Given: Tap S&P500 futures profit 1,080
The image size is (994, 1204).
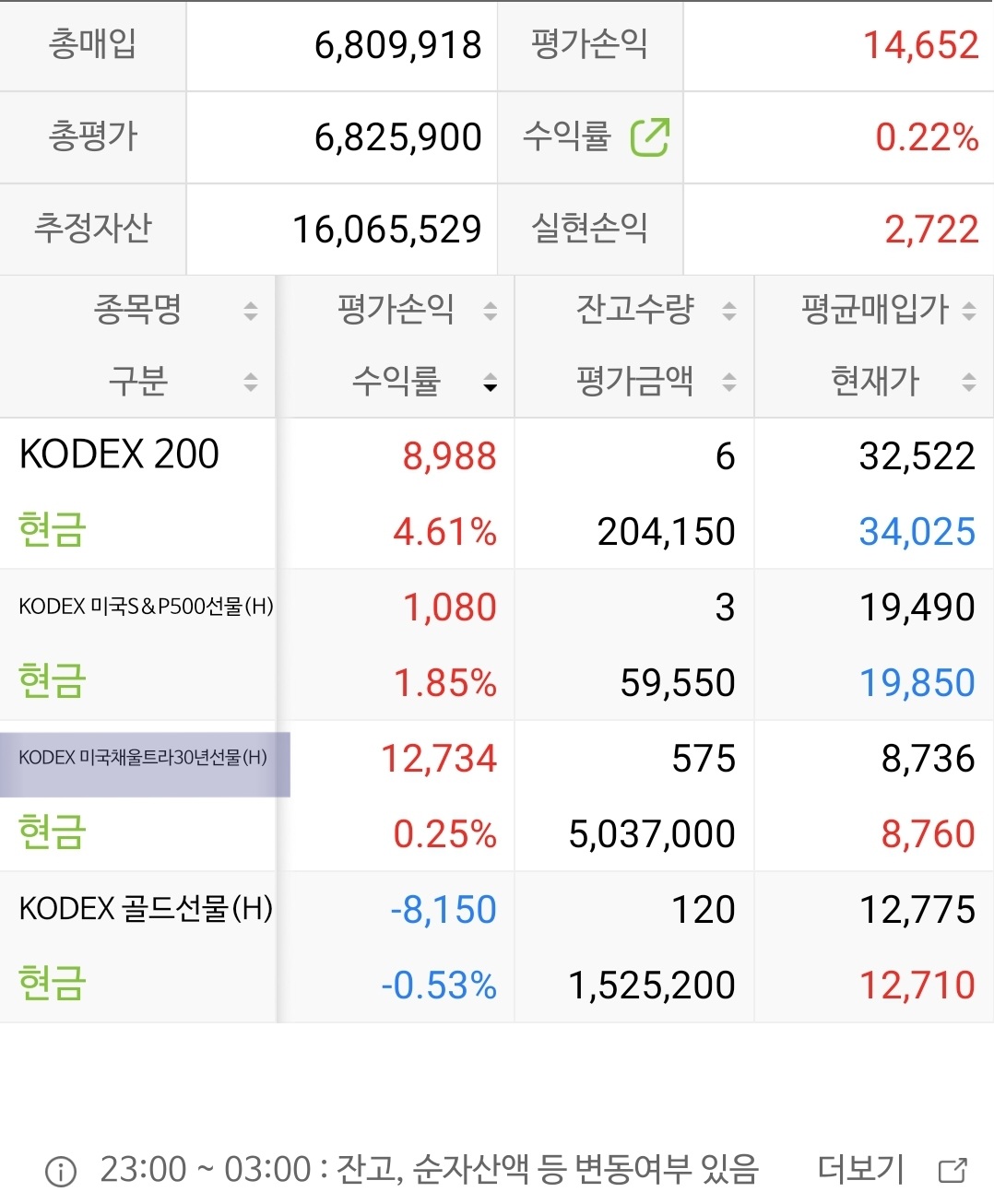Looking at the screenshot, I should point(449,608).
